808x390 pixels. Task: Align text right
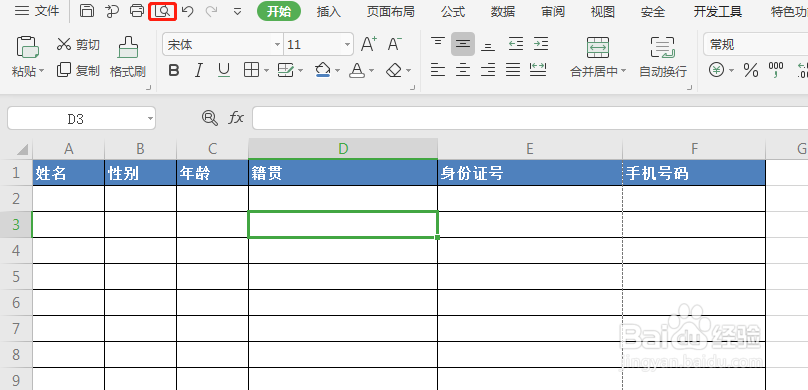click(x=488, y=70)
